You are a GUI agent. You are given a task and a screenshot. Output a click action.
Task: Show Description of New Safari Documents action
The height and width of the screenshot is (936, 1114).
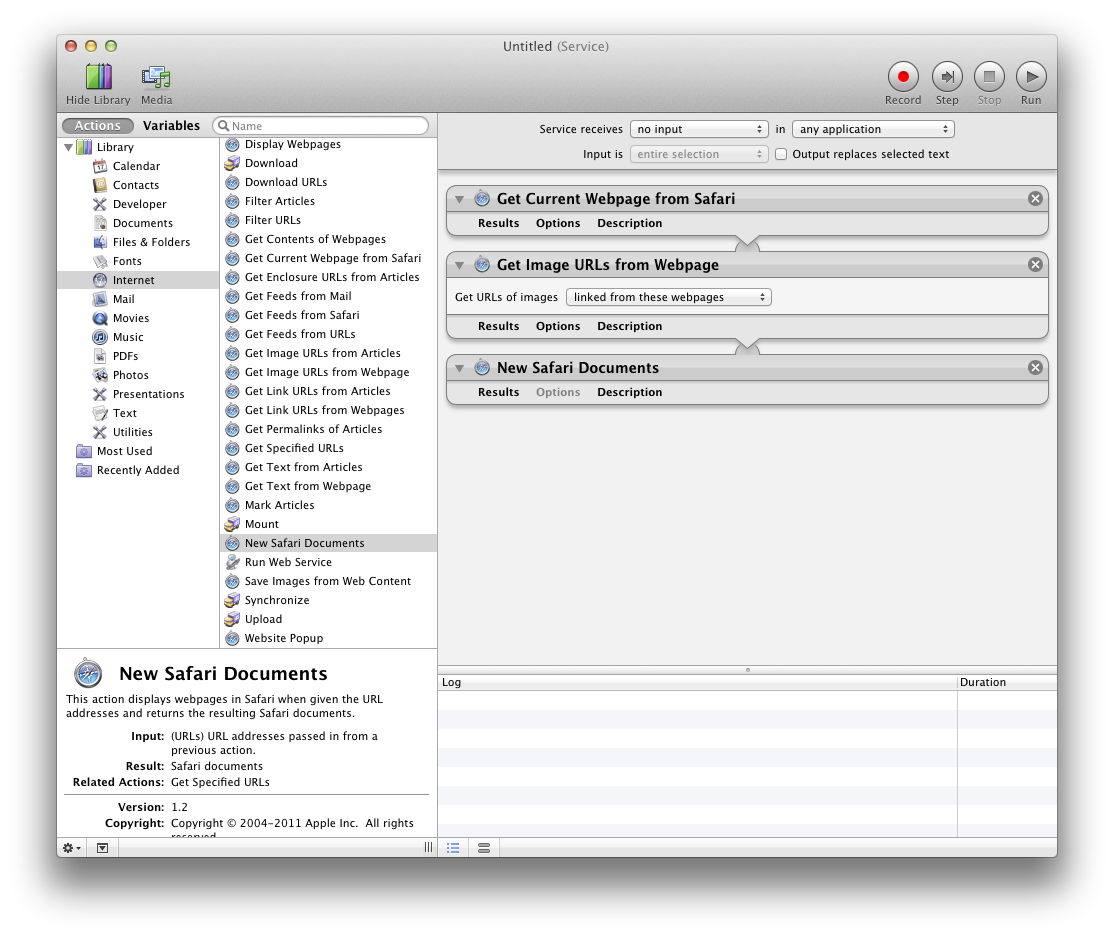point(629,392)
